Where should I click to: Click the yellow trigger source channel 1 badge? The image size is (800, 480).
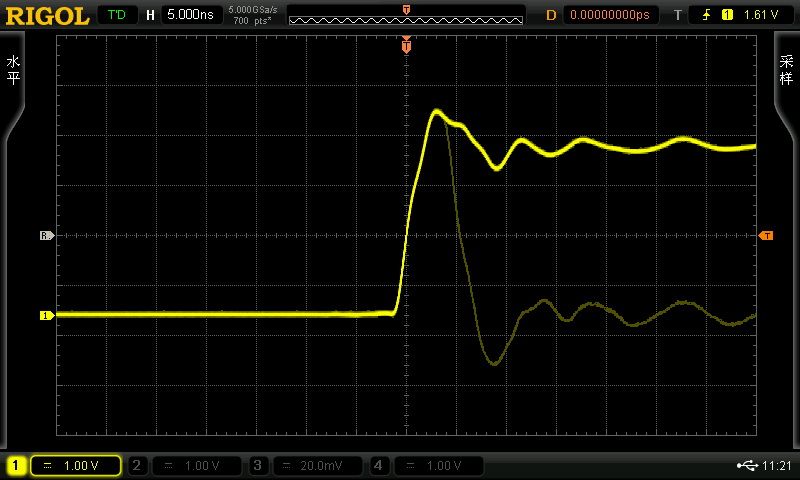click(727, 15)
